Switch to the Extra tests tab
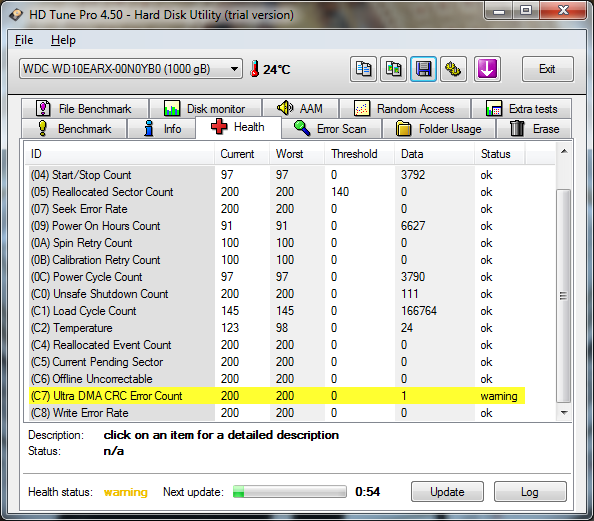This screenshot has width=594, height=521. click(x=522, y=108)
